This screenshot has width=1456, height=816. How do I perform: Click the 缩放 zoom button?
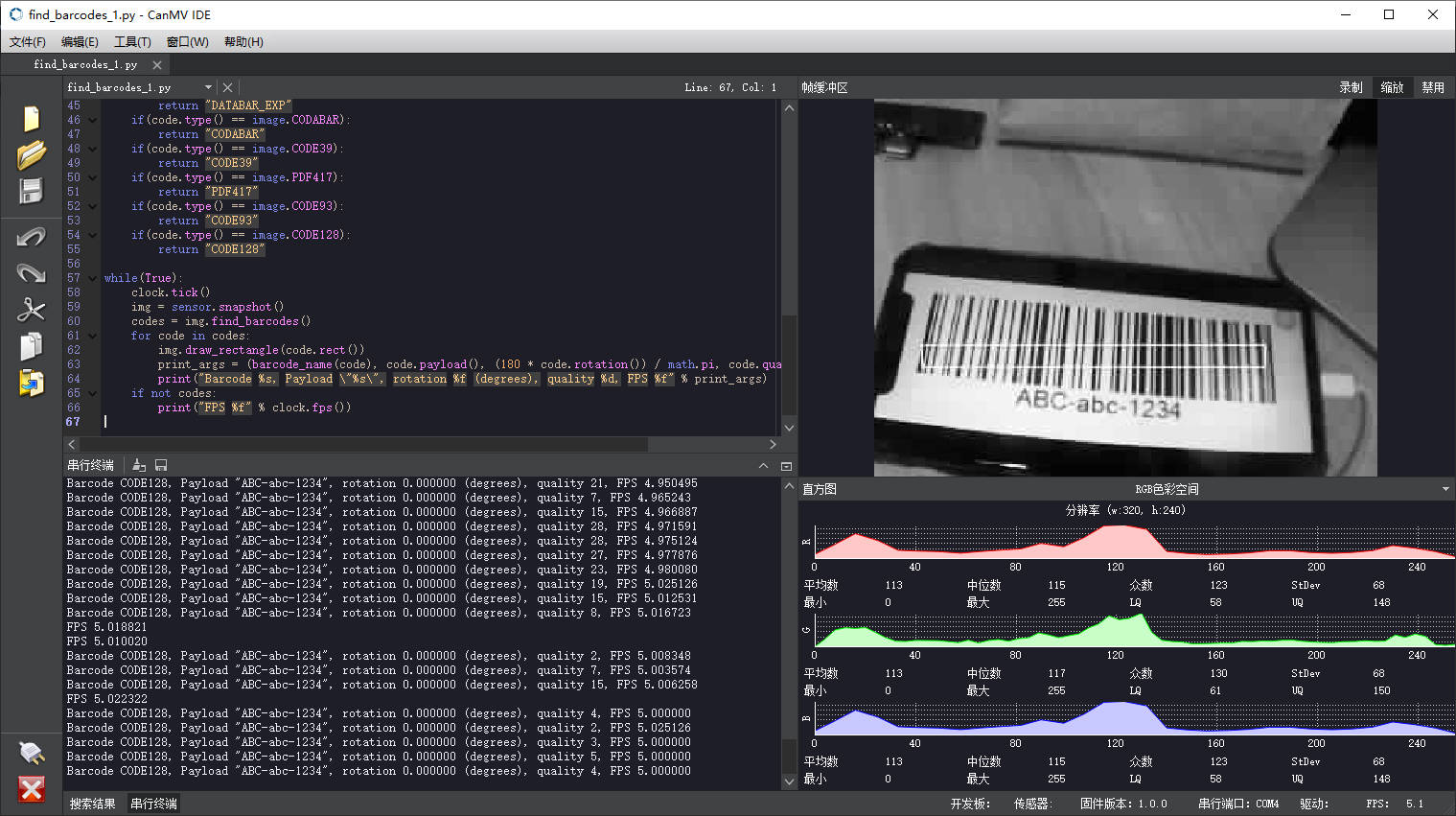(1392, 87)
